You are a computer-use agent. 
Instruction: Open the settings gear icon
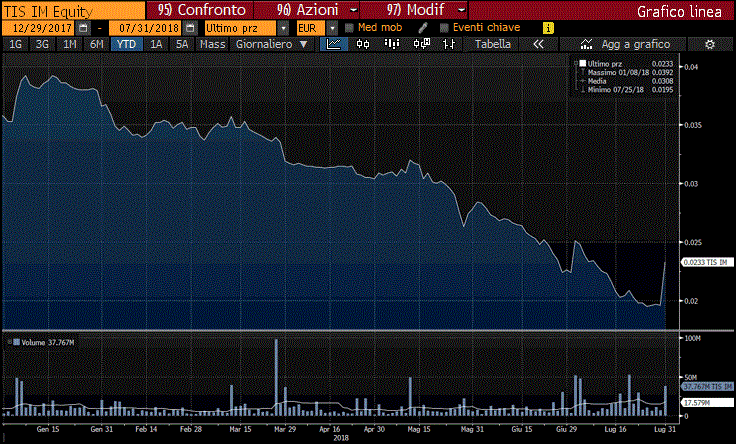pyautogui.click(x=710, y=44)
